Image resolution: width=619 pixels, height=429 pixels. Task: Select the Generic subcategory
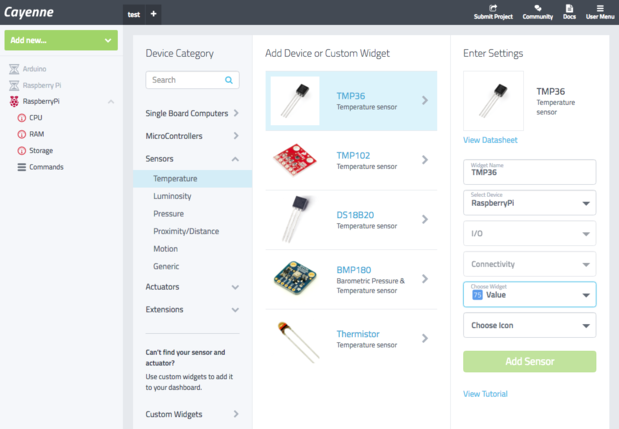(166, 266)
